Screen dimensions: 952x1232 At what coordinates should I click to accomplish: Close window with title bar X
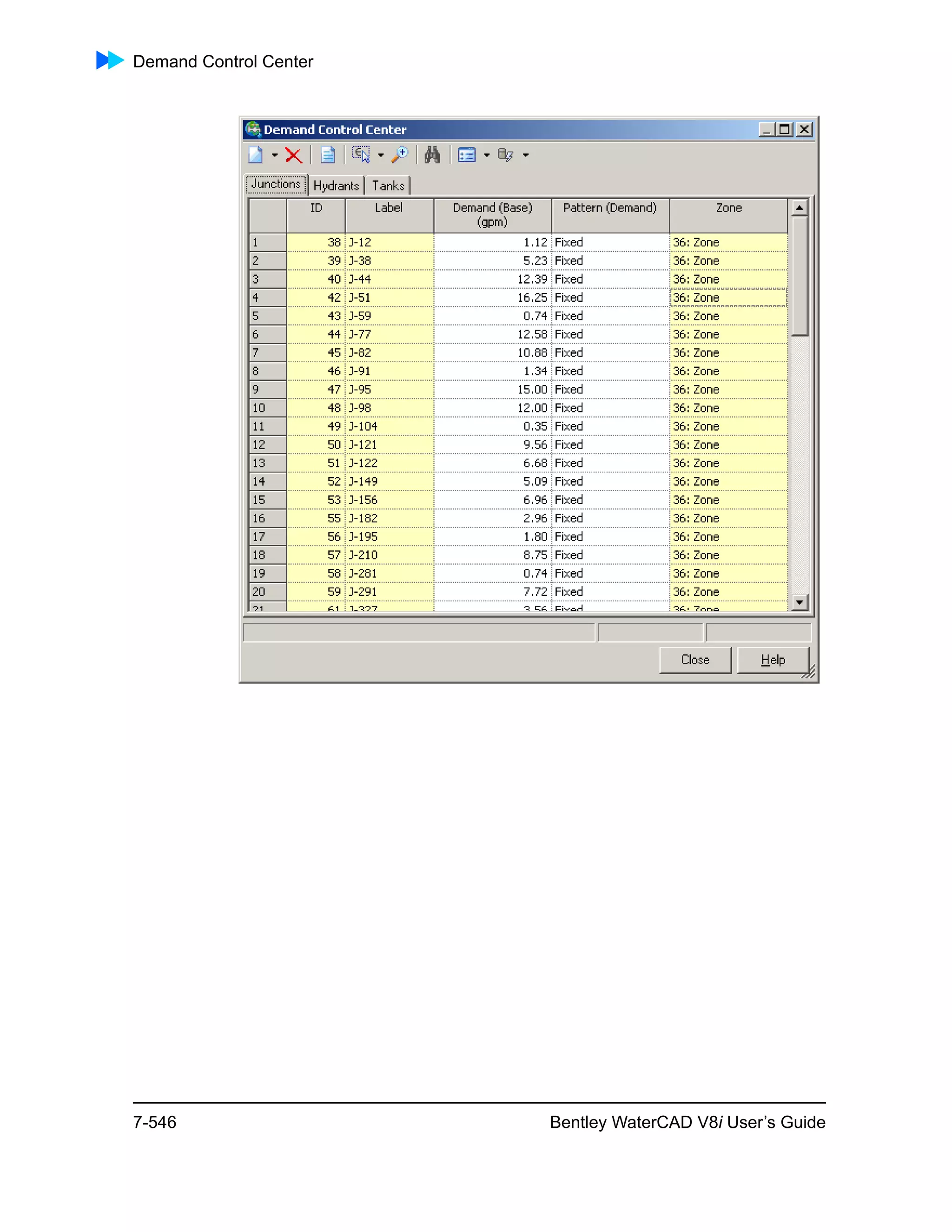tap(804, 130)
